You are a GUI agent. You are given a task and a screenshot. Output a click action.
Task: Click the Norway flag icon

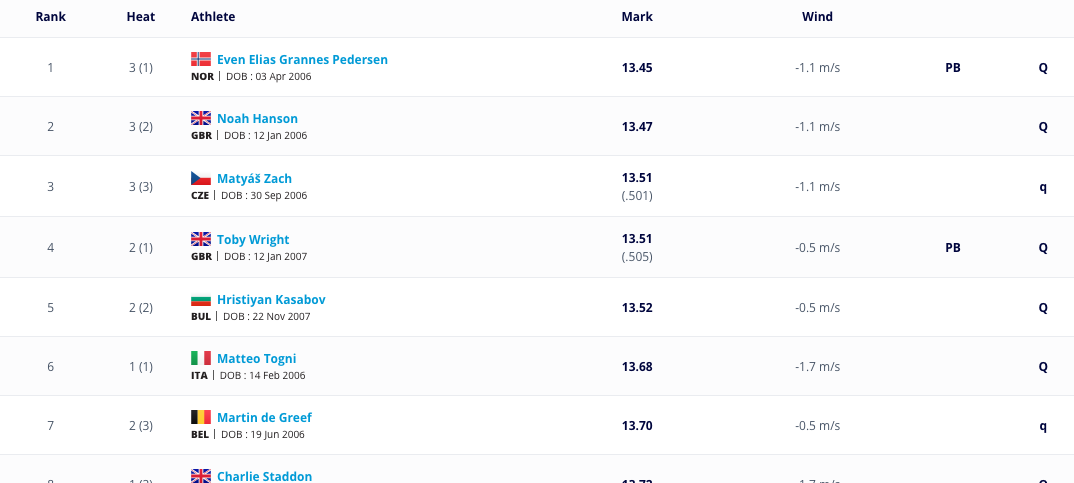[201, 59]
